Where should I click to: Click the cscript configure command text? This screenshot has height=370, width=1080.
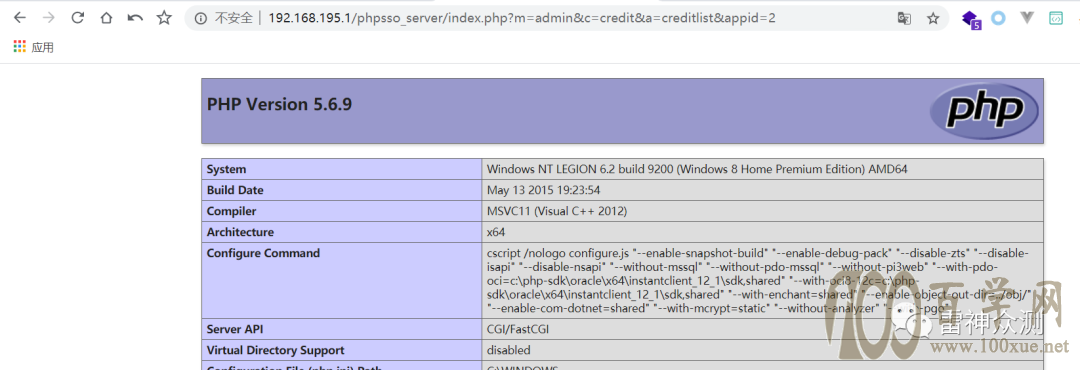point(758,280)
